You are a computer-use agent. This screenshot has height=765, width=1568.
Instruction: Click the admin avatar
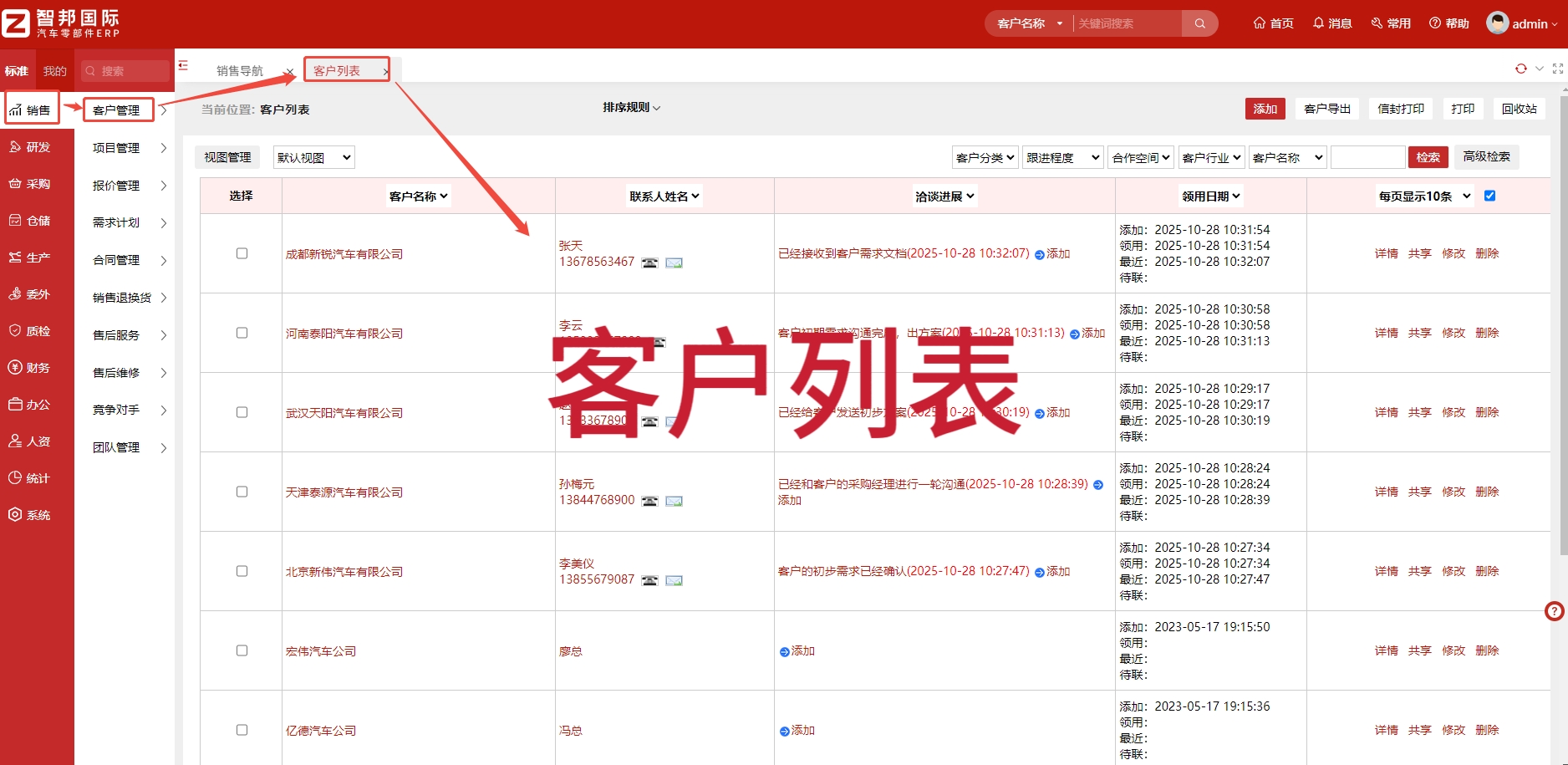1497,23
